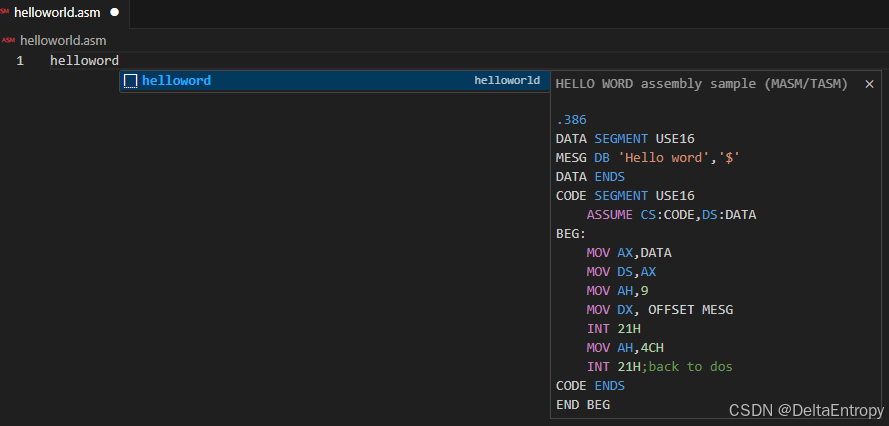Click the HELLO WORD assembly sample title
This screenshot has height=426, width=889.
[701, 84]
